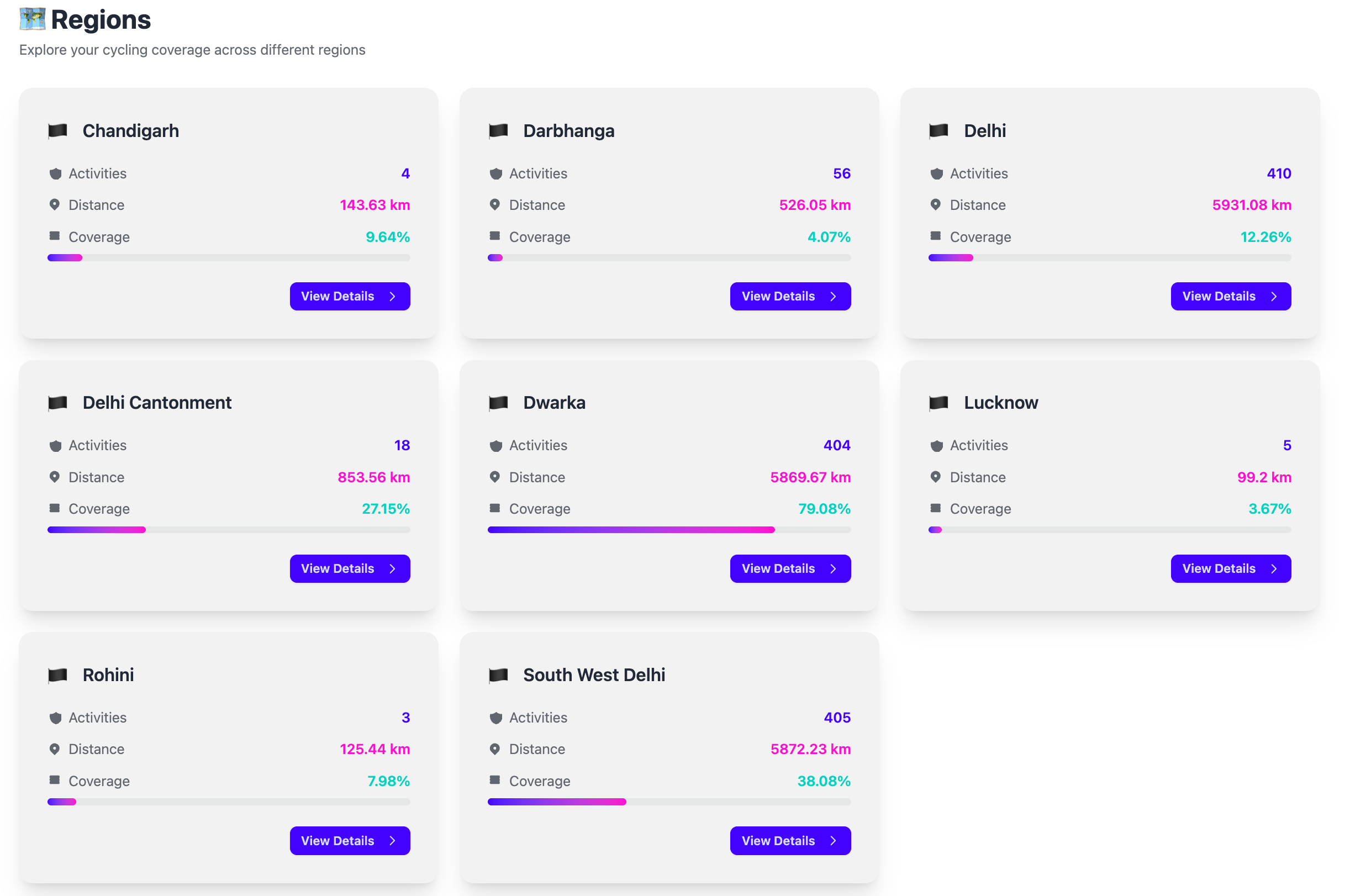View Details for South West Delhi
This screenshot has height=896, width=1371.
pos(790,841)
